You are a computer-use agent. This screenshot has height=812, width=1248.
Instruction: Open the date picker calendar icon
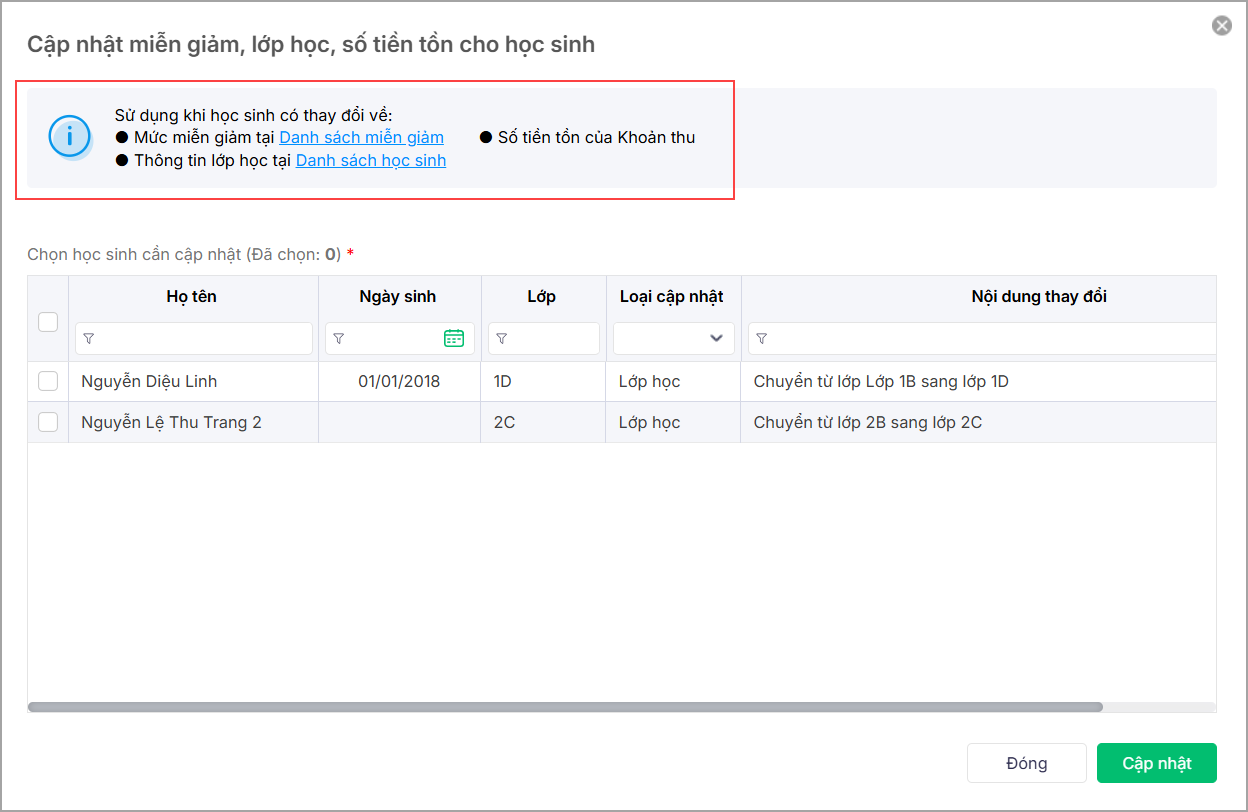(454, 338)
